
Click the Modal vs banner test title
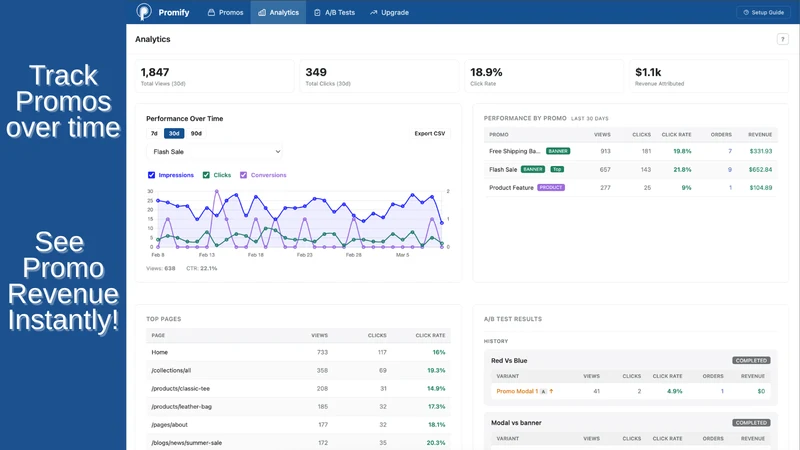(516, 422)
